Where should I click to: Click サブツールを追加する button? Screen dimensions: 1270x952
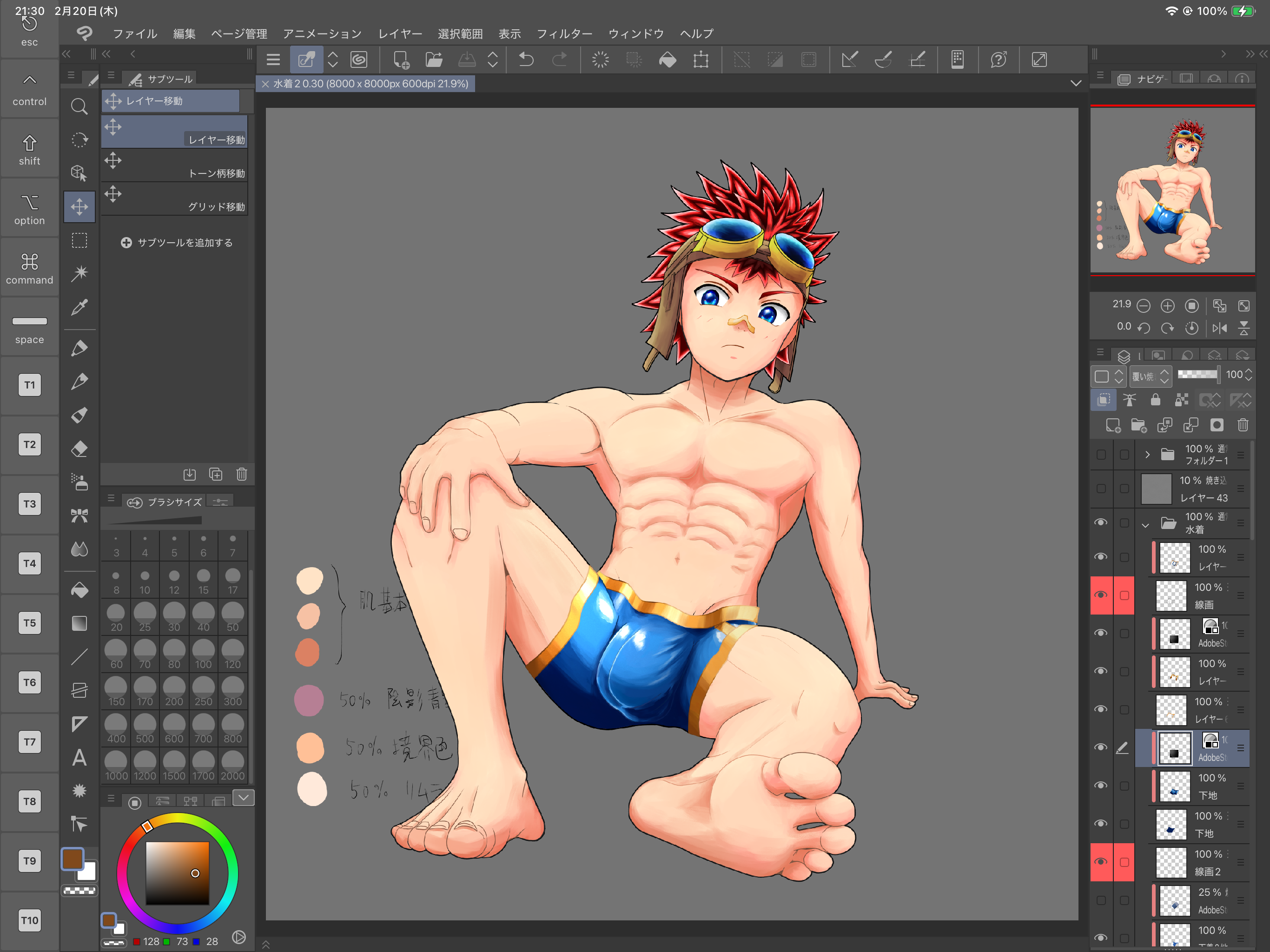[177, 242]
